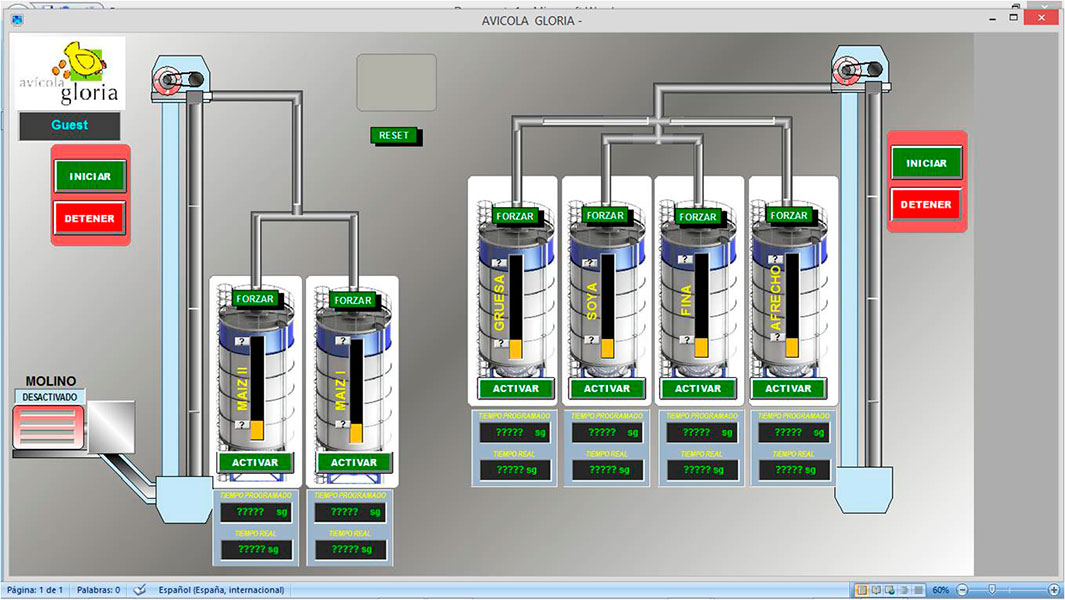Toggle ACTIVAR on the AFRECHO silo
The height and width of the screenshot is (600, 1065).
[x=788, y=388]
